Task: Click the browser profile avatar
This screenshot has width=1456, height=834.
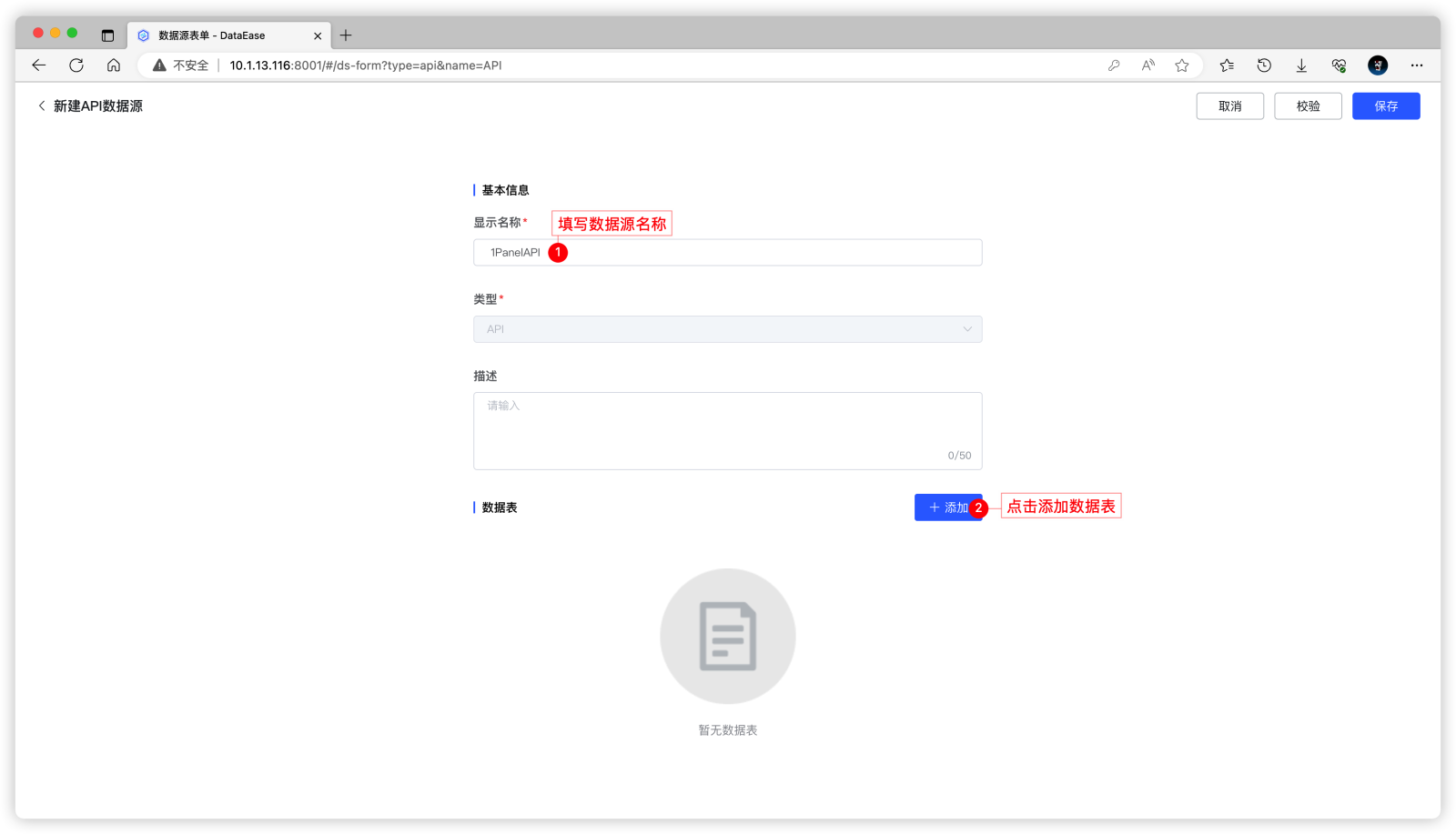Action: click(x=1378, y=65)
